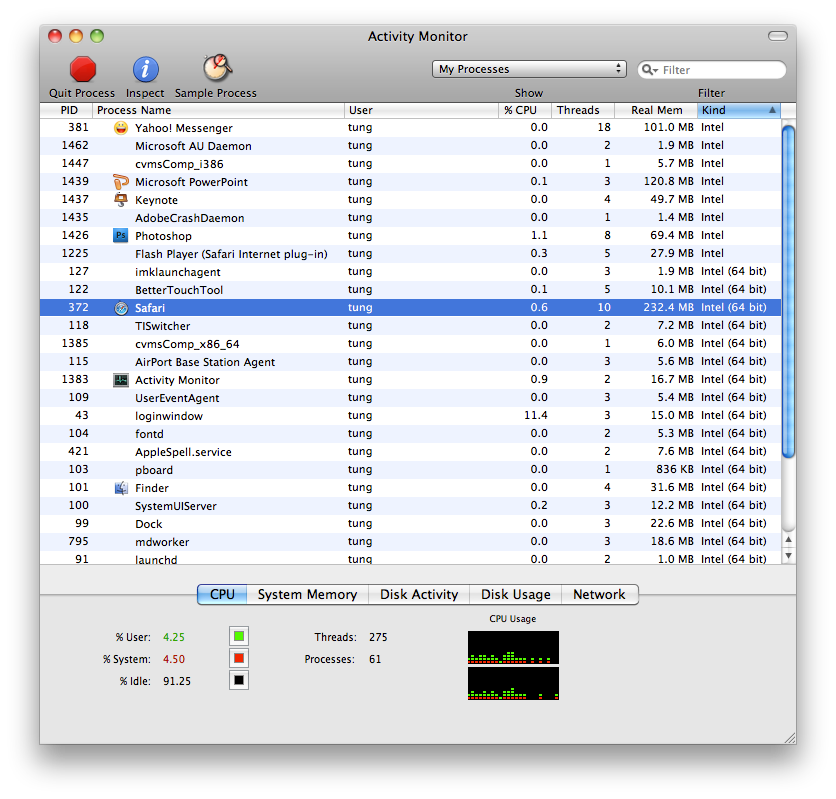Click the Processes count 61 value
This screenshot has width=836, height=799.
[x=375, y=659]
